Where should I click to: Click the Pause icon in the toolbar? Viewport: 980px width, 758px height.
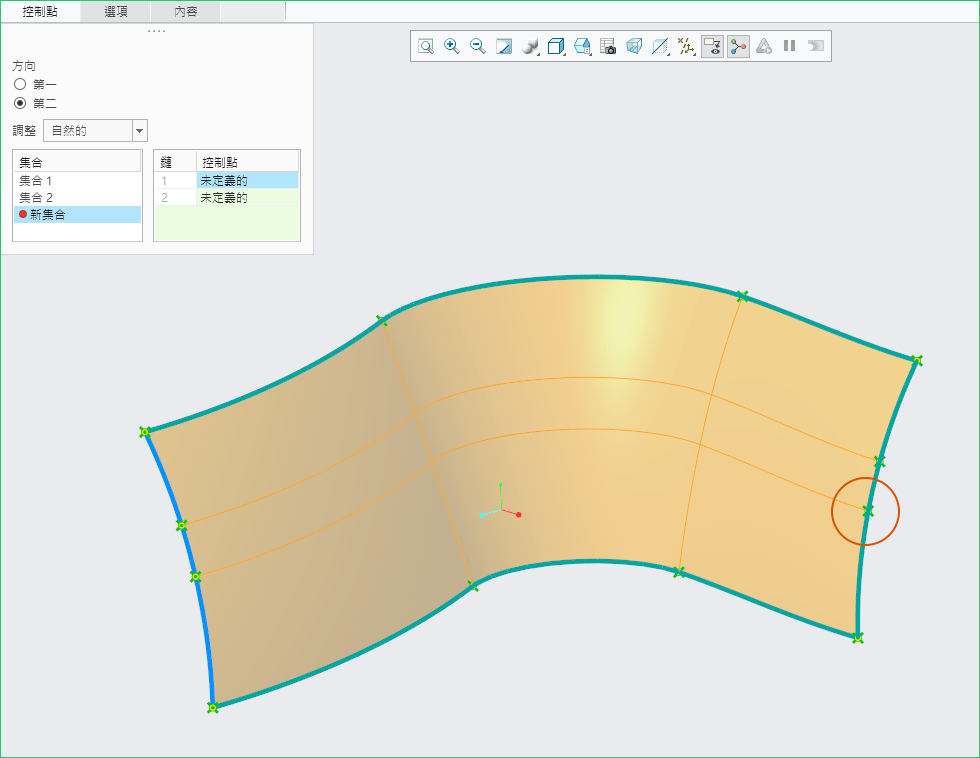(790, 46)
